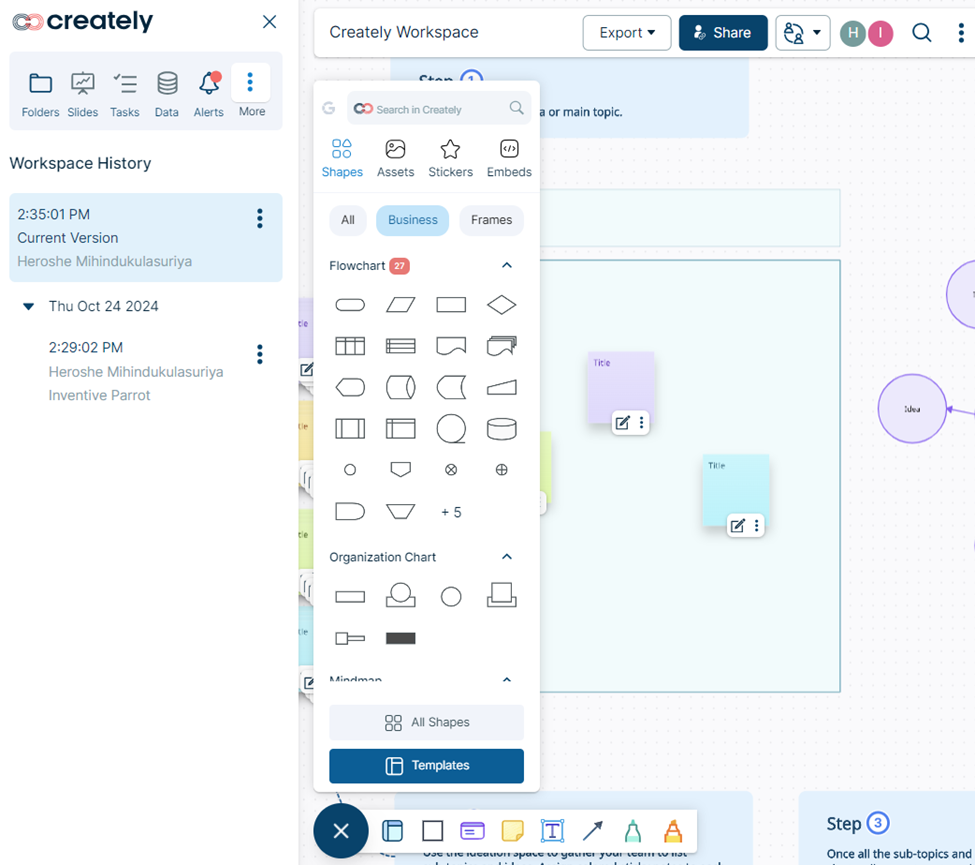975x865 pixels.
Task: Select the sticky note tool in bottom toolbar
Action: coord(512,831)
